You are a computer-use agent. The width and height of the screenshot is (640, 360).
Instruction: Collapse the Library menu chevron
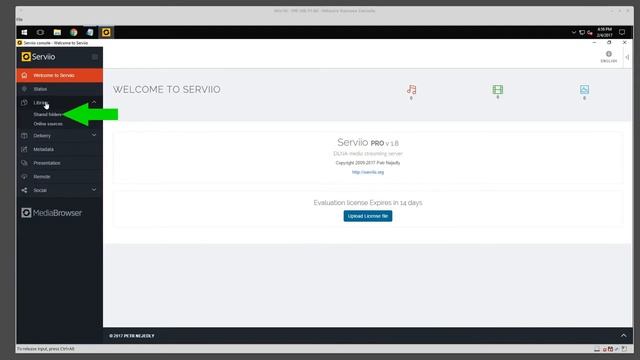pos(94,102)
